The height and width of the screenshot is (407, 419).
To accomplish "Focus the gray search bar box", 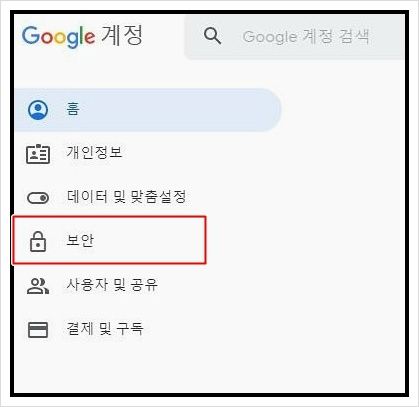I will (x=295, y=37).
